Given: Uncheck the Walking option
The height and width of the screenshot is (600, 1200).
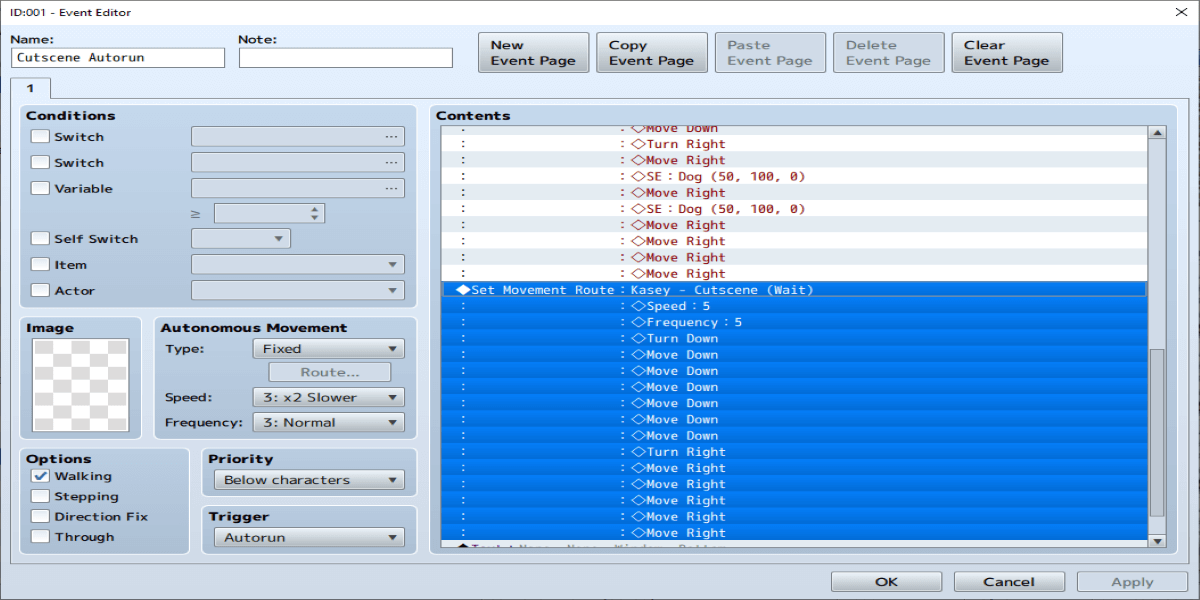Looking at the screenshot, I should [40, 476].
